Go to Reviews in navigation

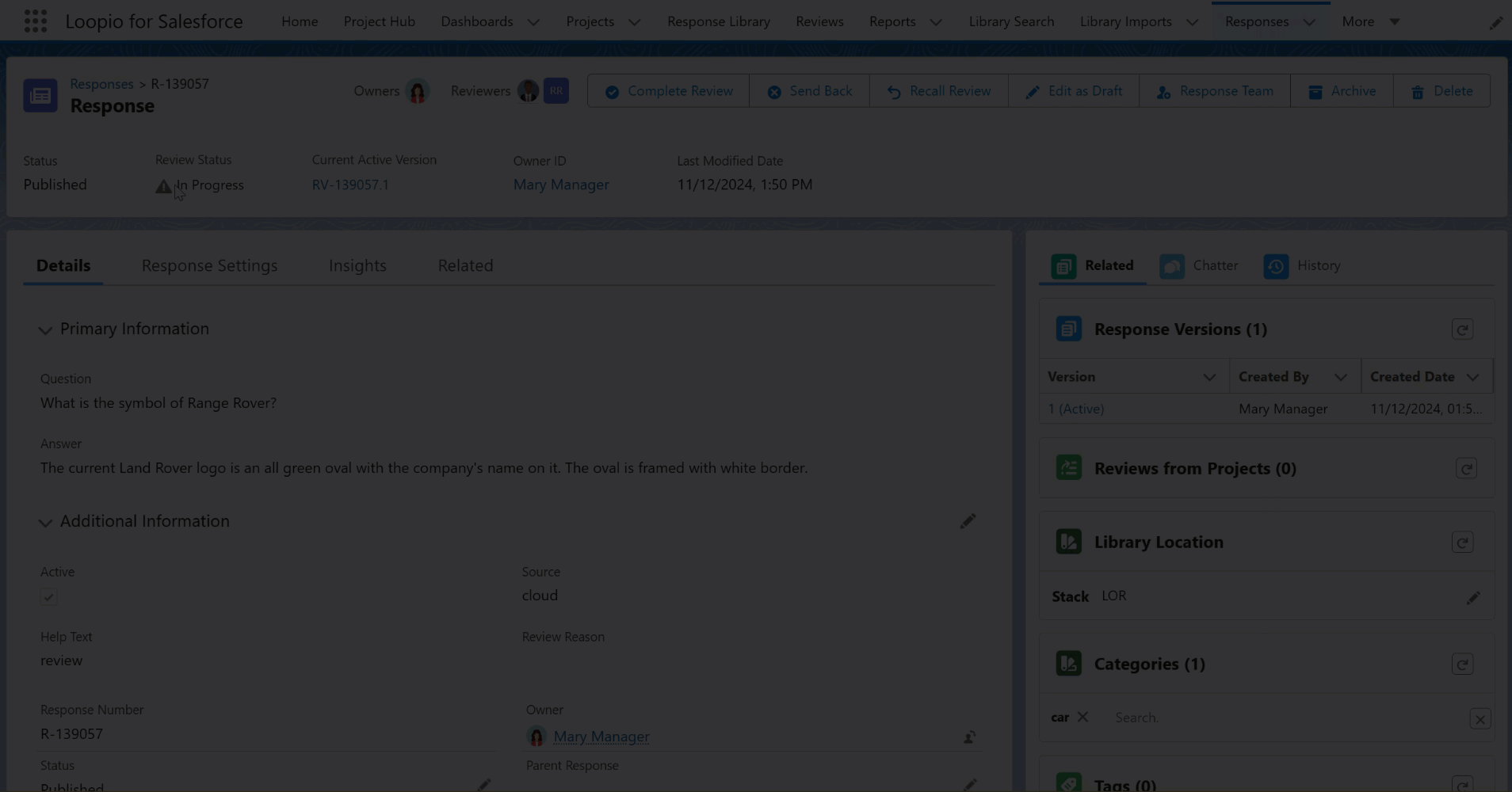pyautogui.click(x=819, y=21)
